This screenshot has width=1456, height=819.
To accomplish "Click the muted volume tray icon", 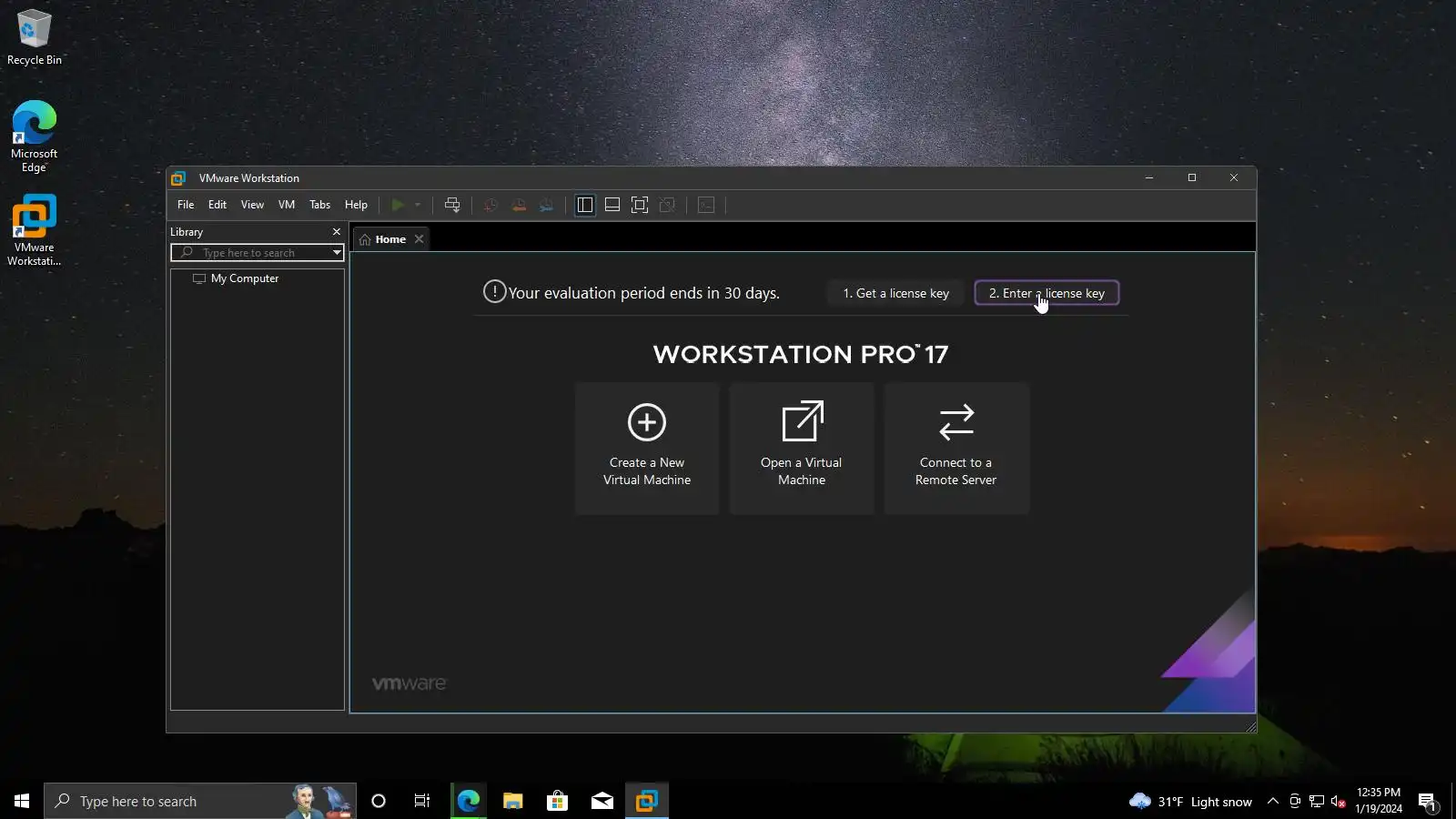I will coord(1339,801).
